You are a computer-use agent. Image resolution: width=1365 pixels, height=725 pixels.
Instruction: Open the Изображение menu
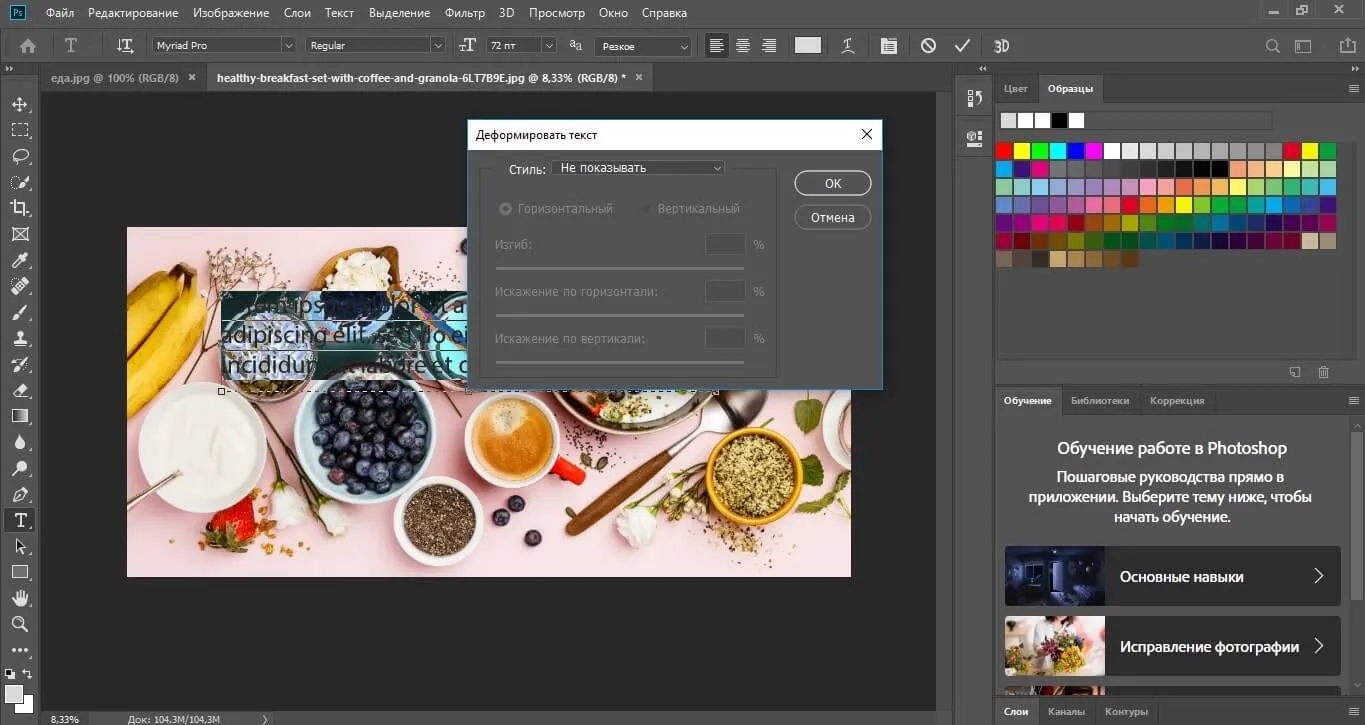point(231,13)
